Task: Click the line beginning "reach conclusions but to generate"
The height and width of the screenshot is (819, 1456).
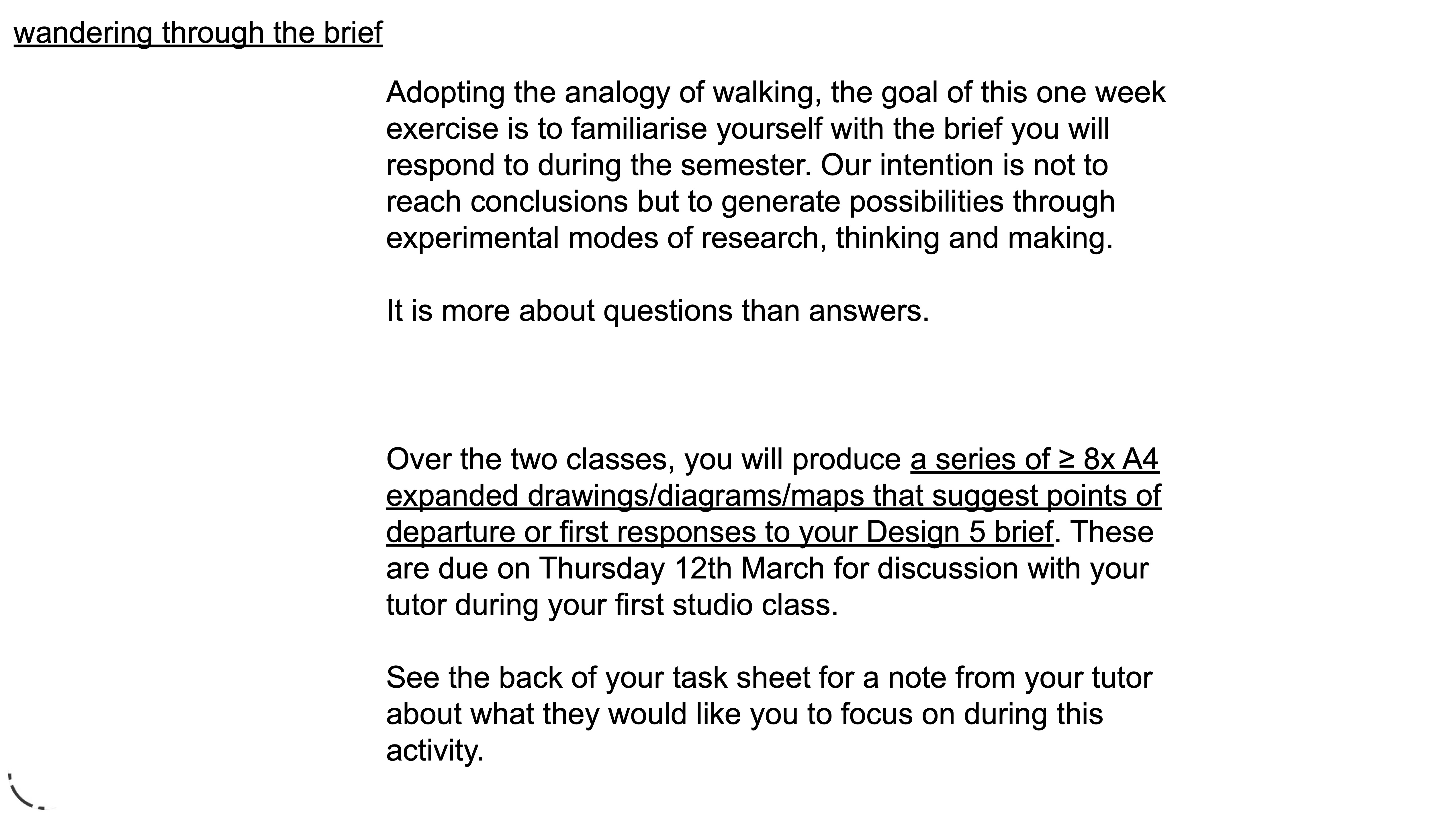Action: pyautogui.click(x=750, y=202)
